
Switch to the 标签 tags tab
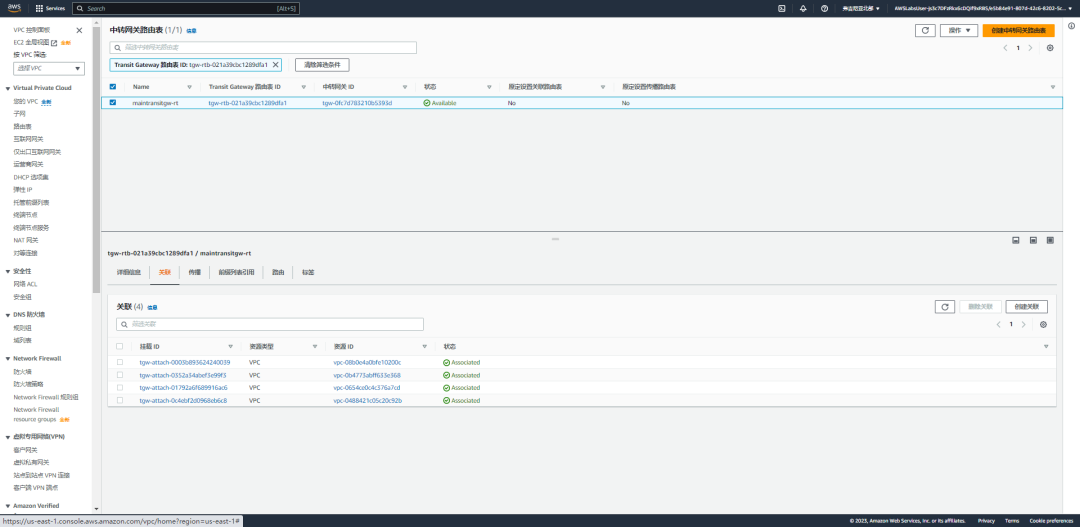click(308, 273)
